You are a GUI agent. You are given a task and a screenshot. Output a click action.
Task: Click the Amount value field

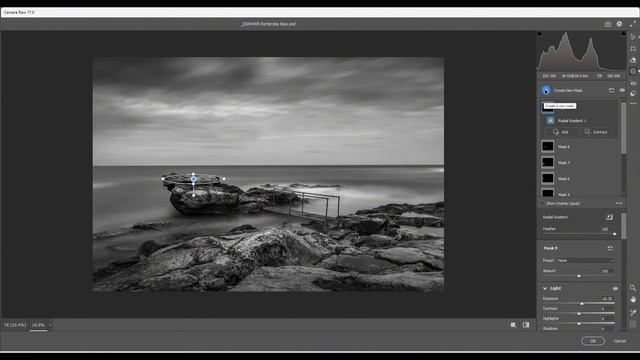(606, 271)
